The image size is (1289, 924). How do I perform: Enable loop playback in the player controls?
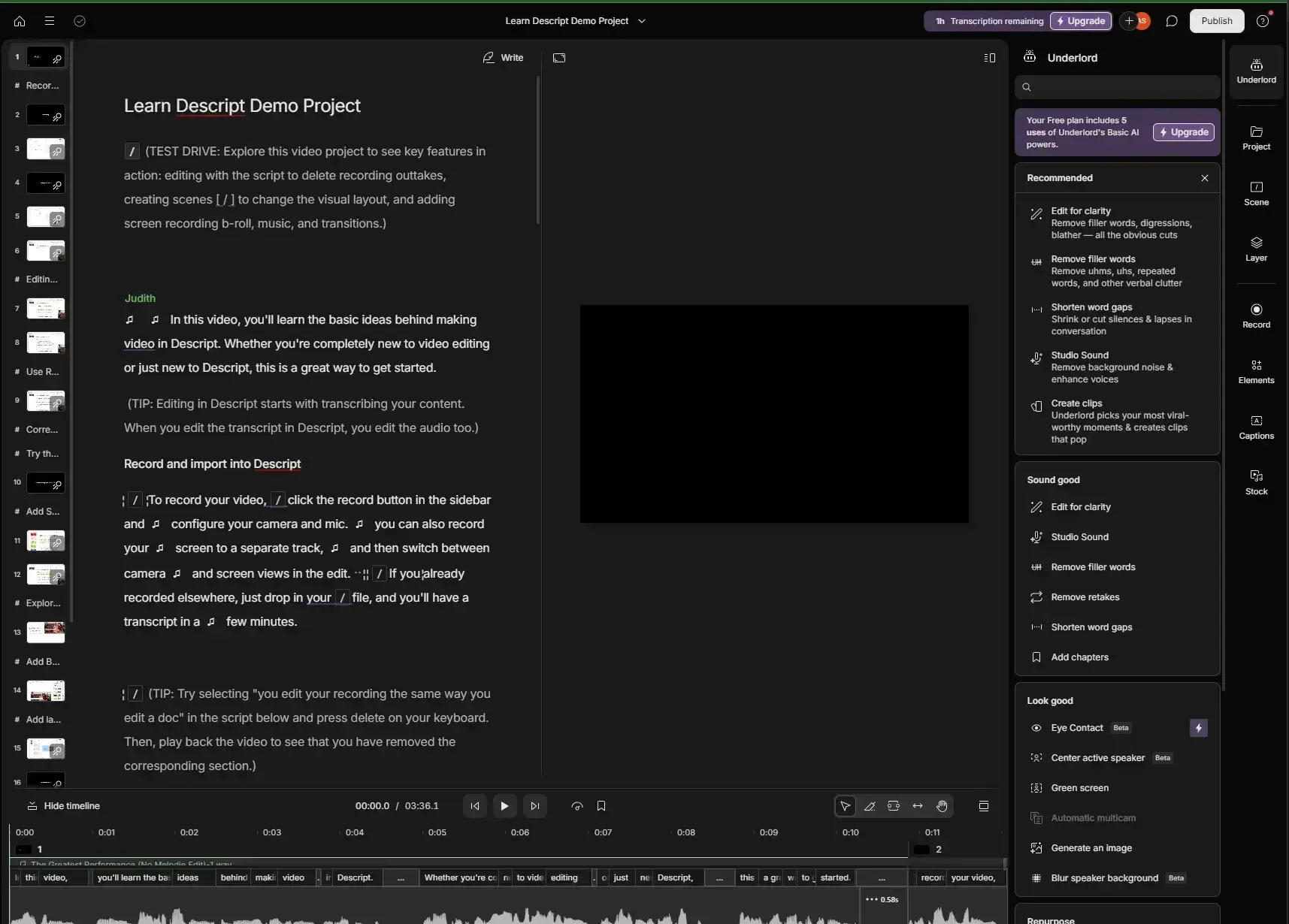pos(576,805)
